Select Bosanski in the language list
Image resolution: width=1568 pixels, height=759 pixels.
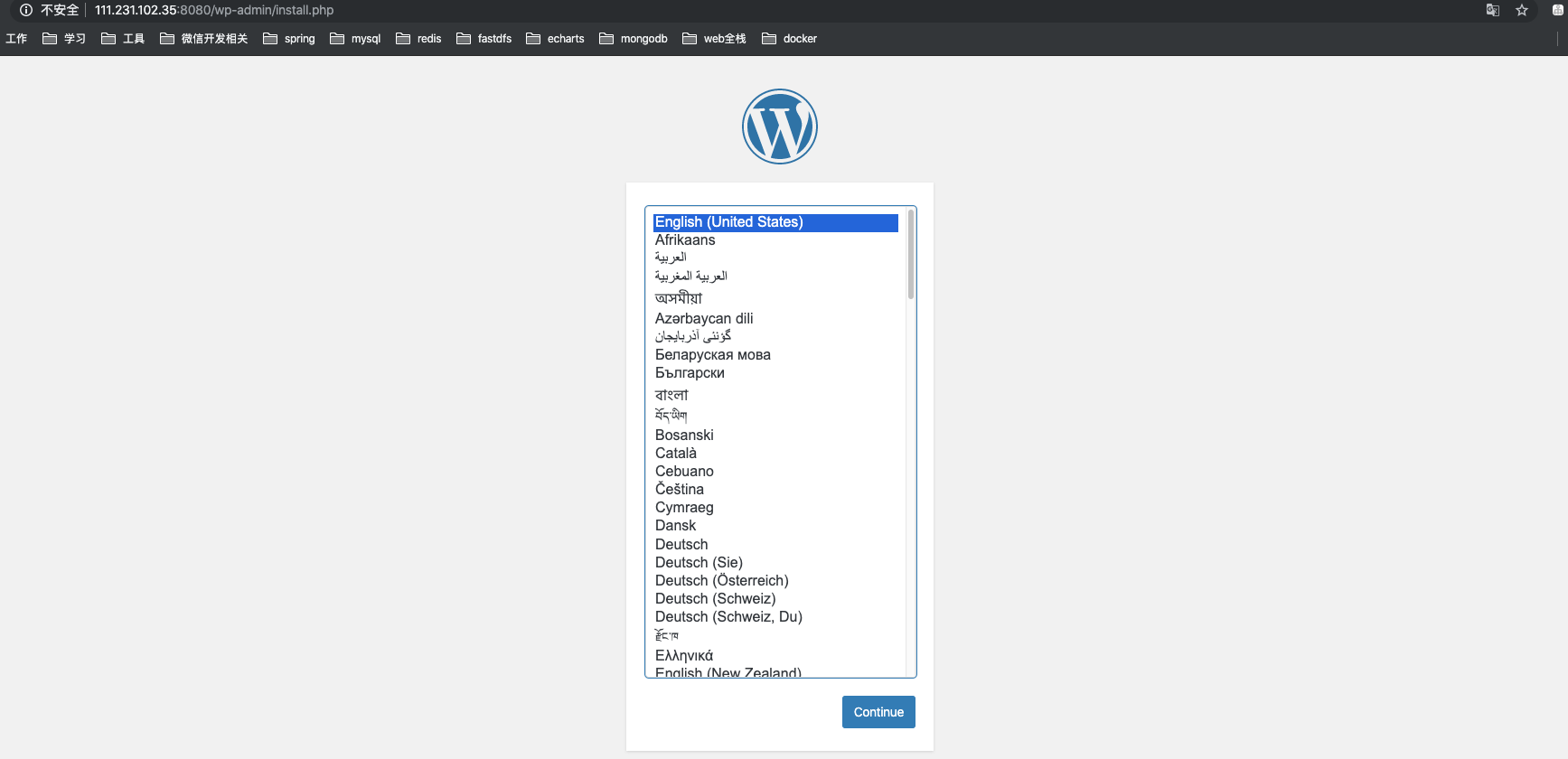point(775,436)
